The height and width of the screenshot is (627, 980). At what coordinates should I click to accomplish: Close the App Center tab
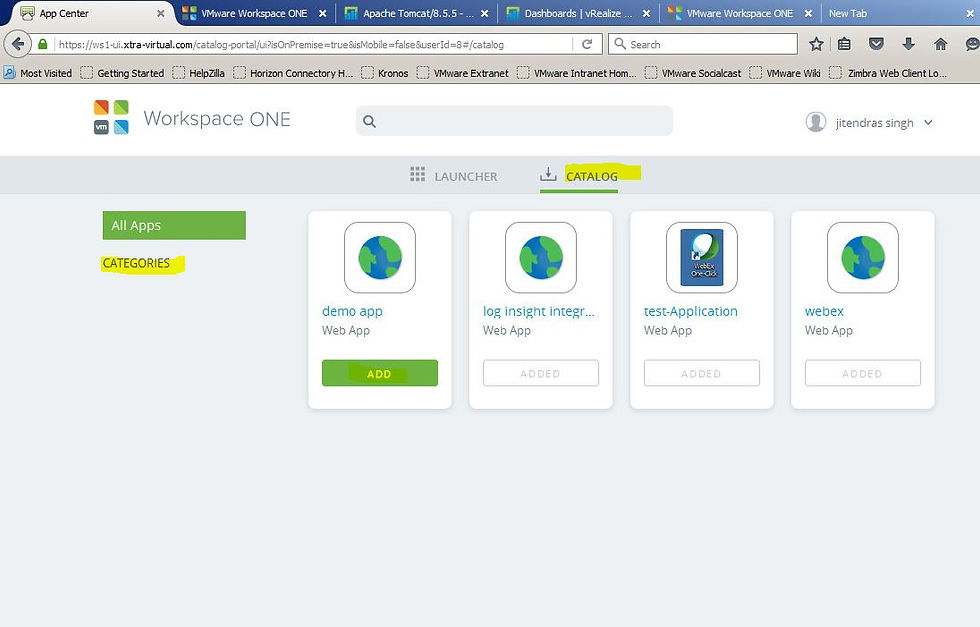pos(161,13)
